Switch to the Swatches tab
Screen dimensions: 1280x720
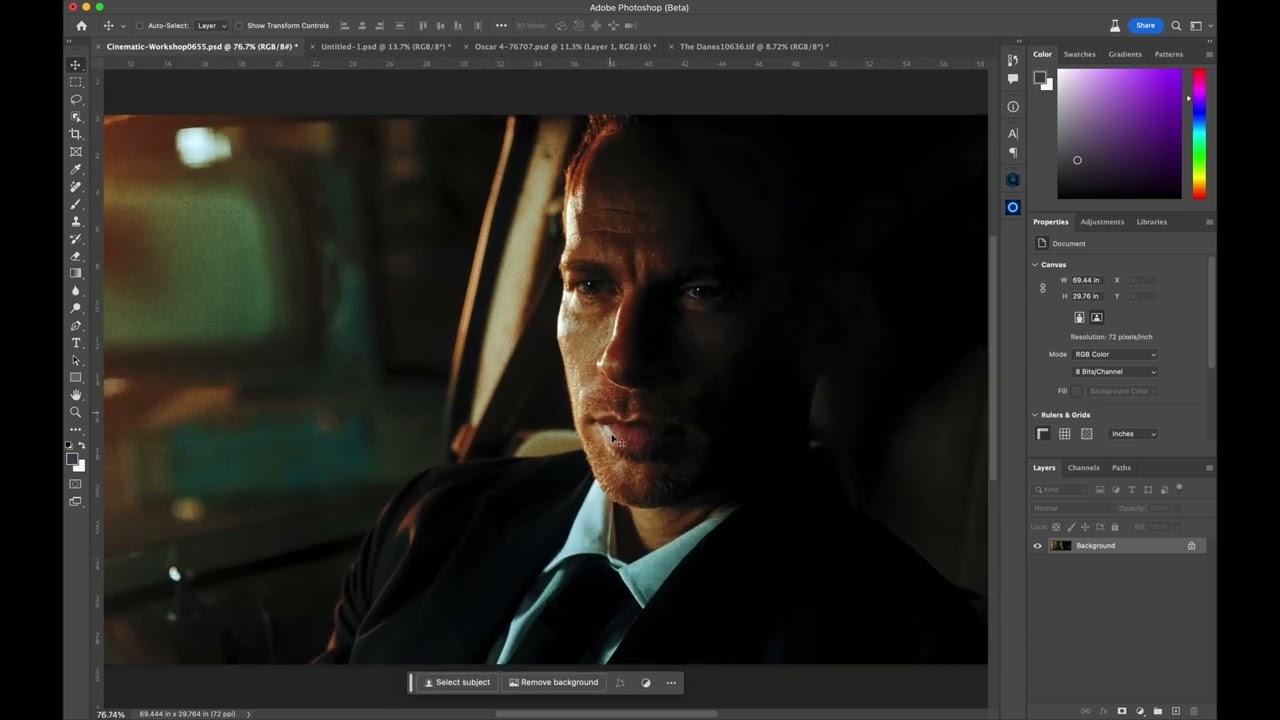[x=1079, y=54]
